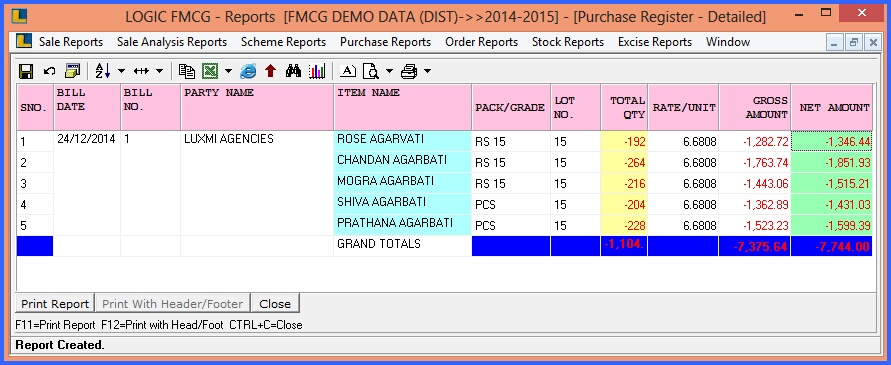The width and height of the screenshot is (891, 365).
Task: Click grand total net amount -7,744.00
Action: click(x=831, y=246)
